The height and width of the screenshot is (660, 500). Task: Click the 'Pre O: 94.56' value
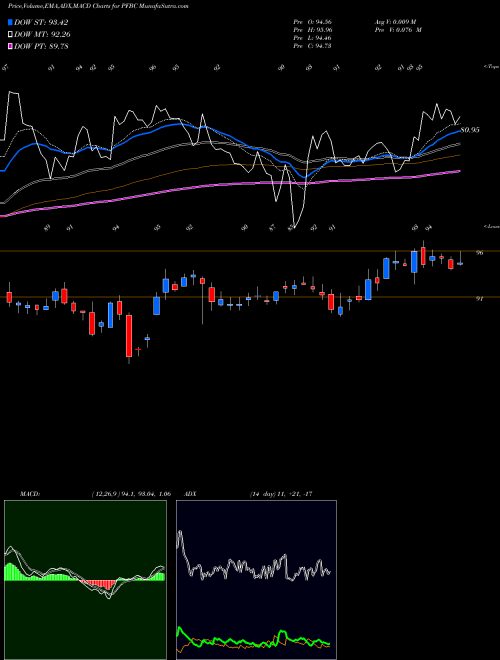pos(313,22)
